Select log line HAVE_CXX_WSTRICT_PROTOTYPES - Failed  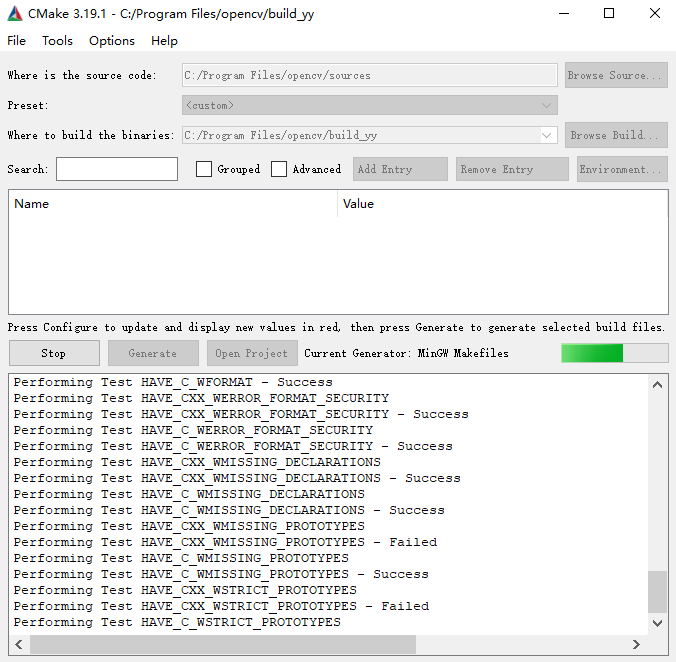tap(221, 606)
